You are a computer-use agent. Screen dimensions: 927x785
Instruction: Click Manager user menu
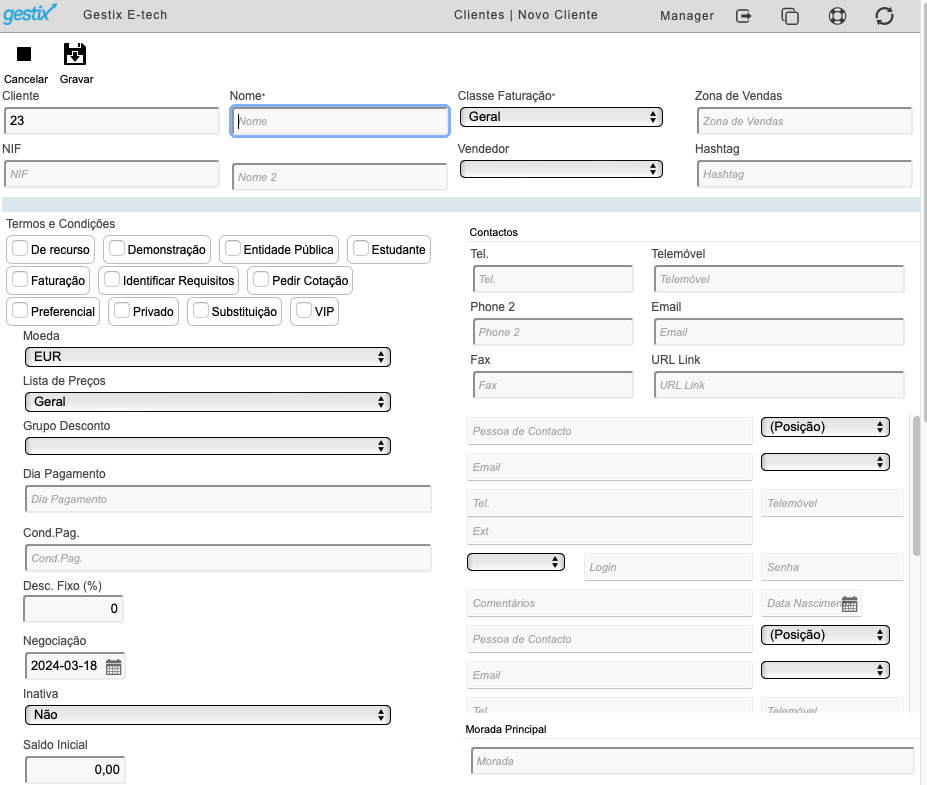coord(687,16)
